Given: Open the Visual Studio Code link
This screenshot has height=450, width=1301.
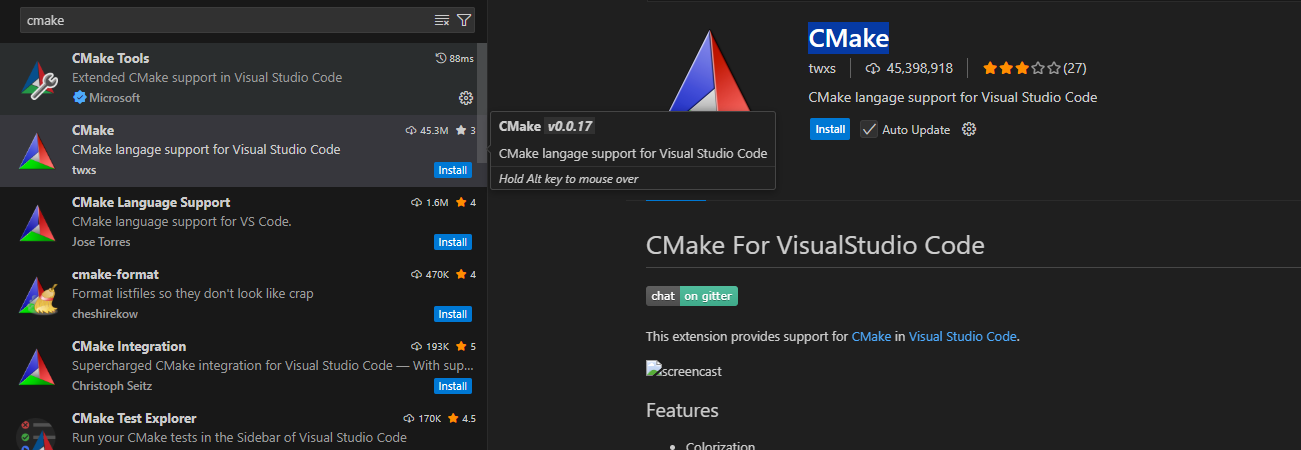Looking at the screenshot, I should 962,337.
